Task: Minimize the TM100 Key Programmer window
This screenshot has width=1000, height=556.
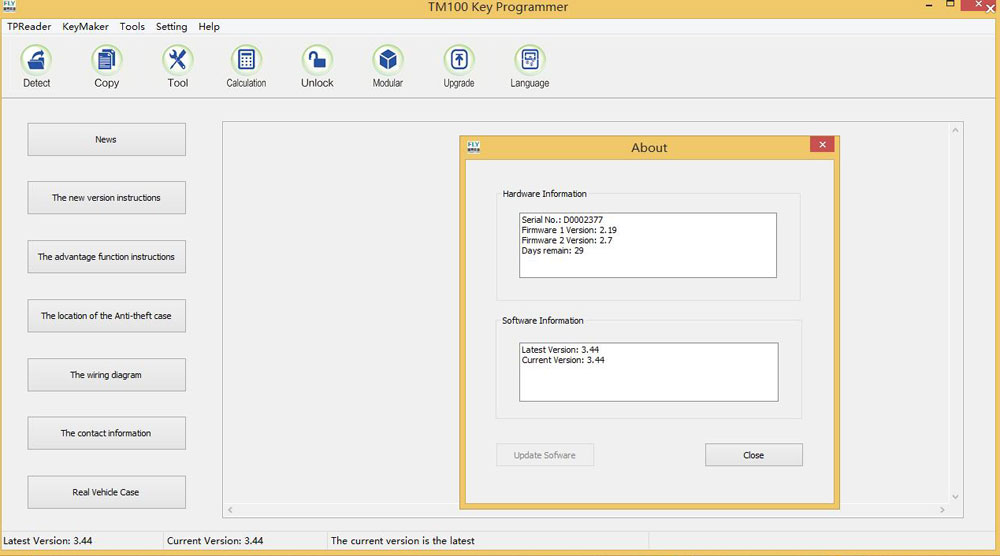Action: [x=929, y=5]
